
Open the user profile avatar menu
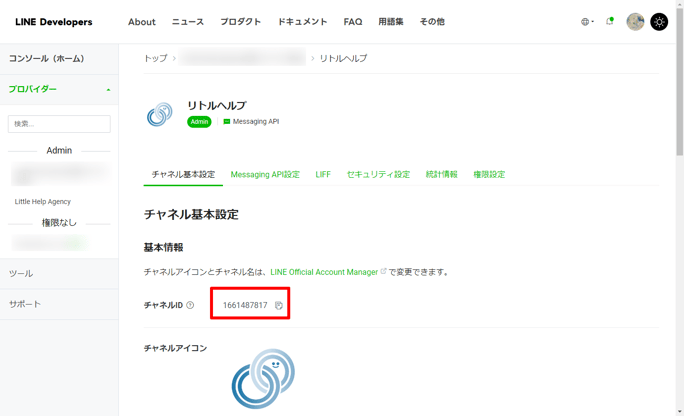pos(635,21)
